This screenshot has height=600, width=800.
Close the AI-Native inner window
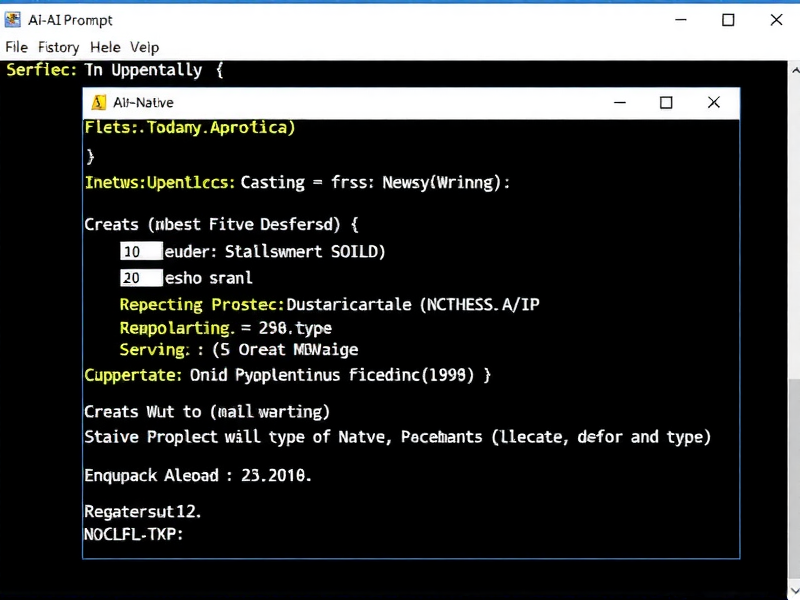713,103
